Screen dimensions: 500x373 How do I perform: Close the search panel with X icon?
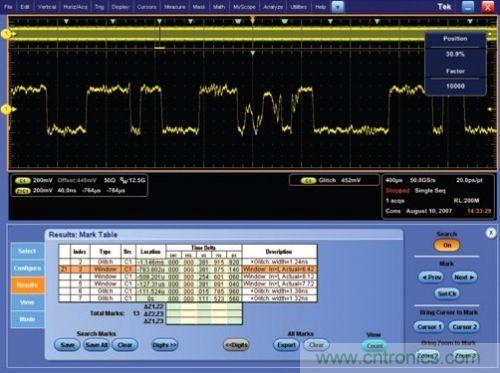[491, 233]
